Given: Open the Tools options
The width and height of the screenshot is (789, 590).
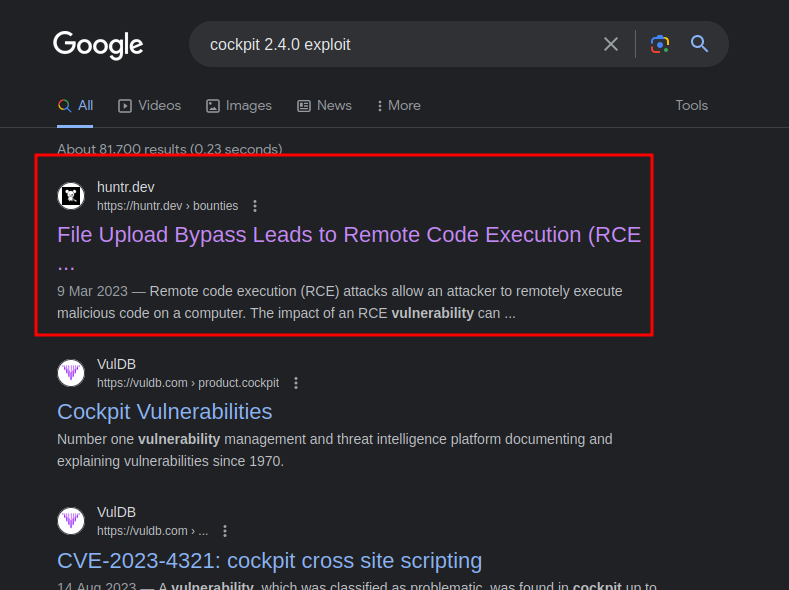Looking at the screenshot, I should 691,106.
